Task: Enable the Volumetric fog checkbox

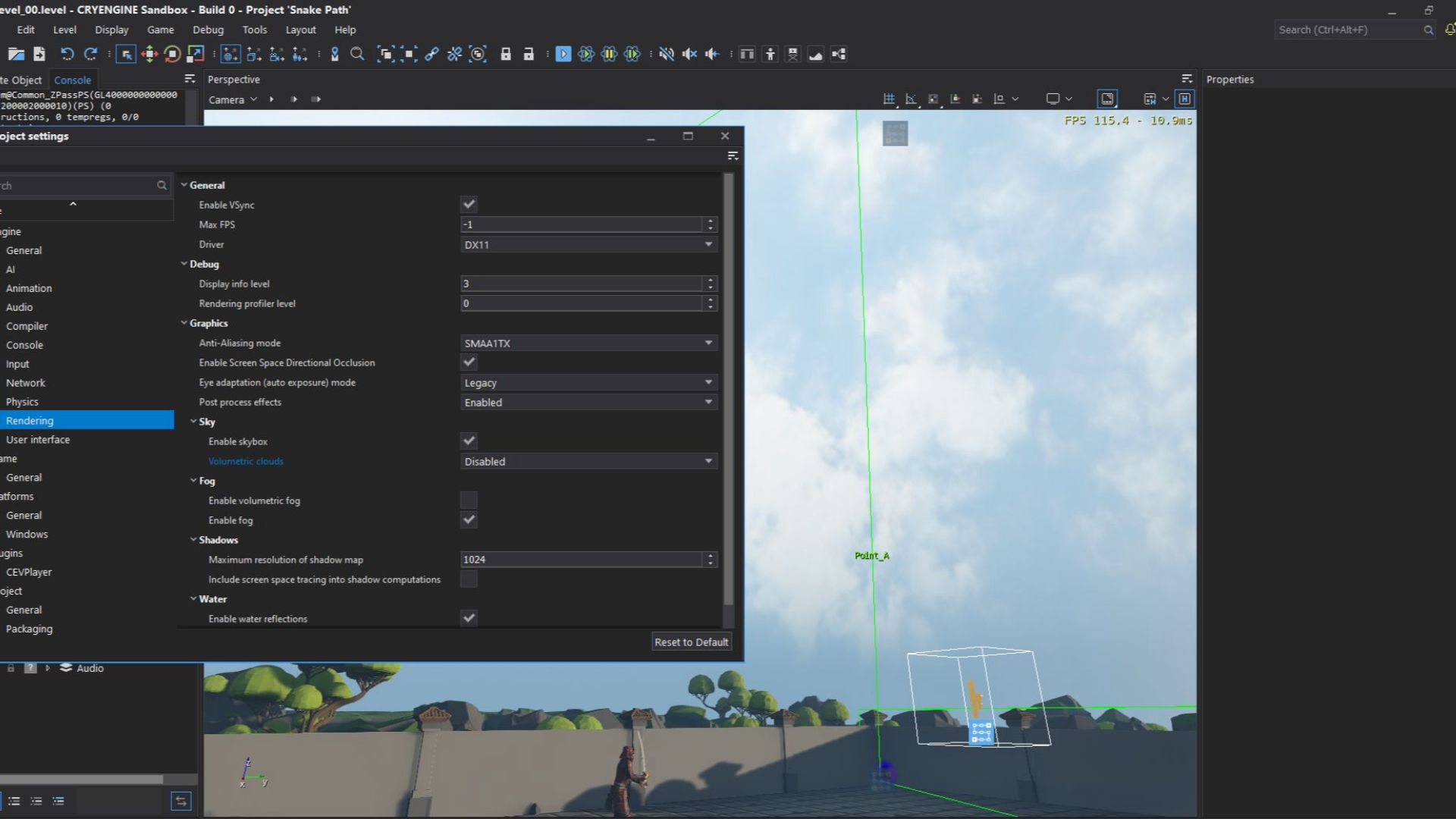Action: coord(469,500)
